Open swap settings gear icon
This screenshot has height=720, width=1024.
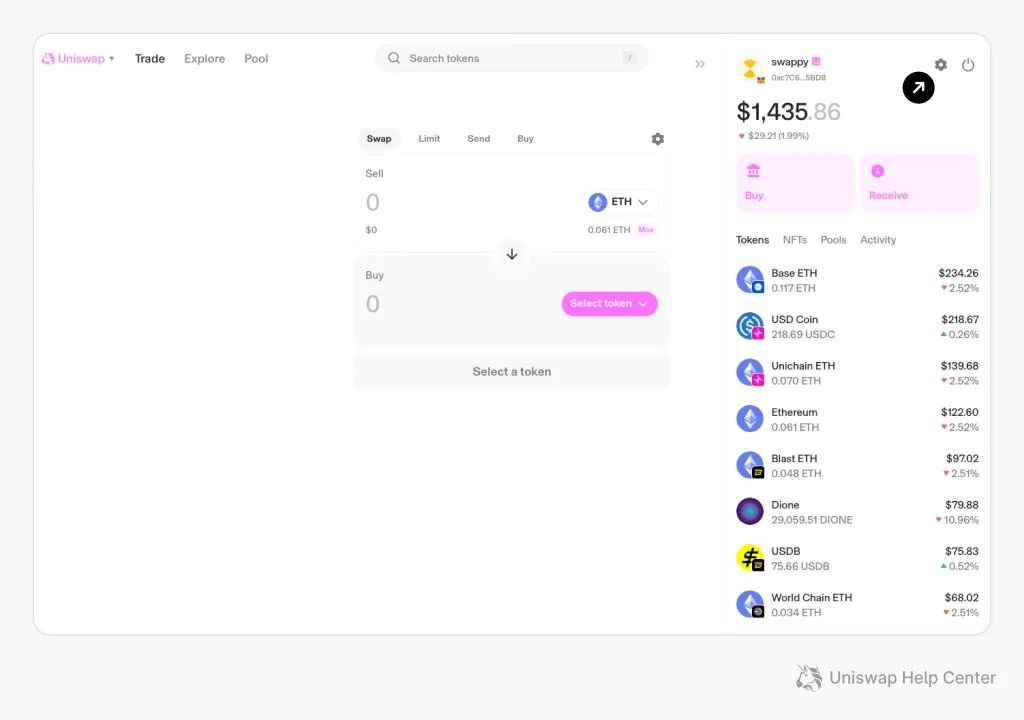[x=658, y=139]
